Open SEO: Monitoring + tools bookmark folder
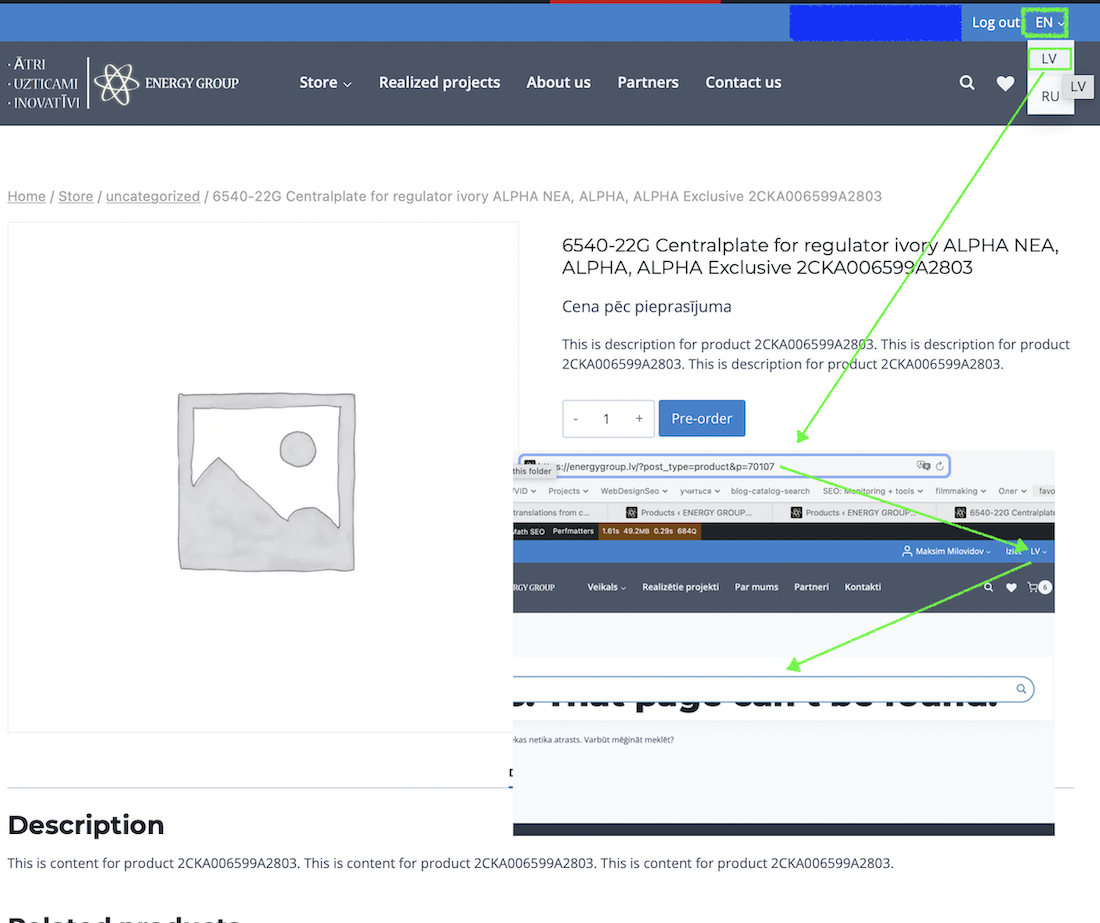The height and width of the screenshot is (923, 1100). pos(873,491)
